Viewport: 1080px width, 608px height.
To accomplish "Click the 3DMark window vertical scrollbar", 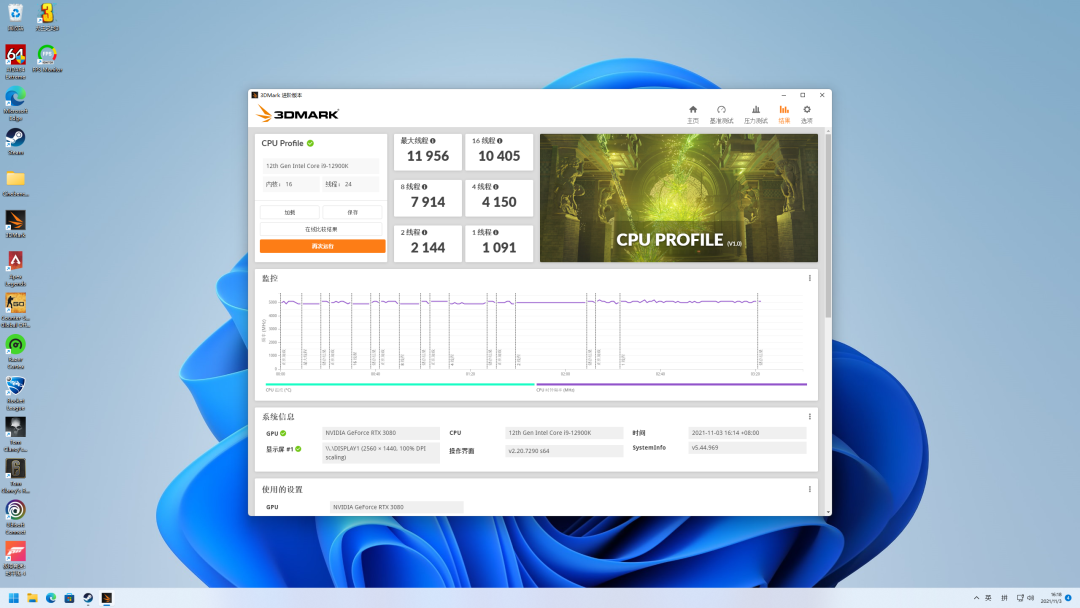I will [828, 224].
